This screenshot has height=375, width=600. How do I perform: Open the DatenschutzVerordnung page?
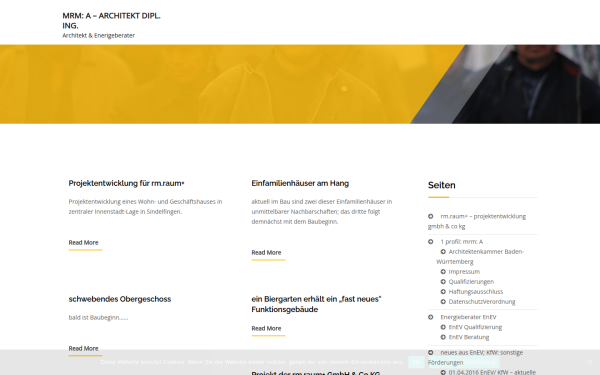pyautogui.click(x=482, y=302)
